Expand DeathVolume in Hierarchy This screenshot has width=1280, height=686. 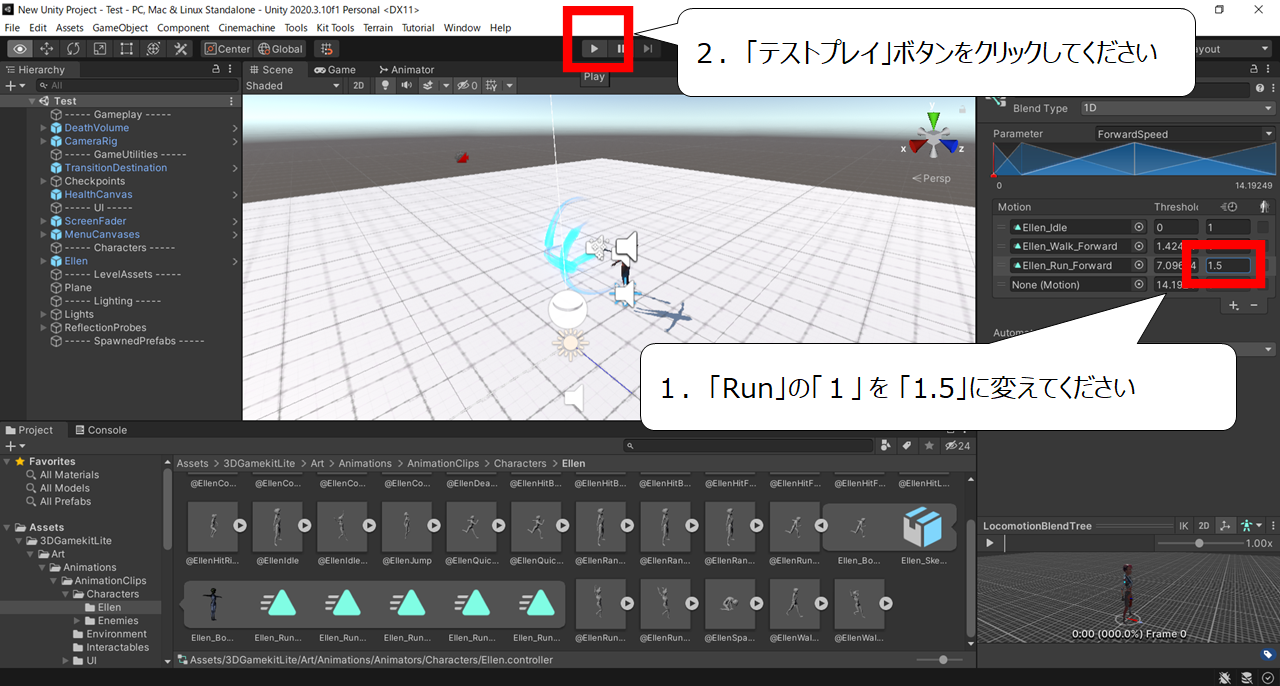43,128
